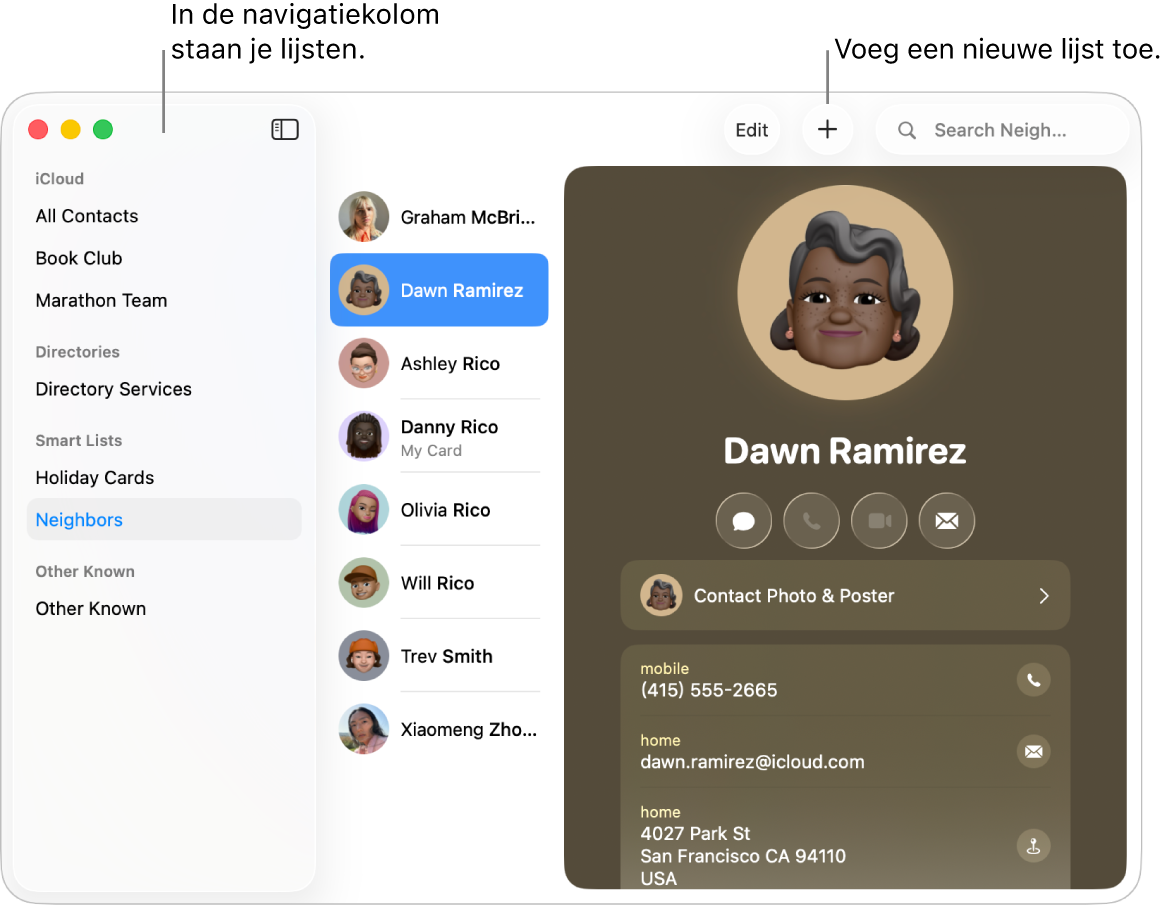This screenshot has height=907, width=1170.
Task: Click Danny Rico's memoji avatar
Action: tap(363, 436)
